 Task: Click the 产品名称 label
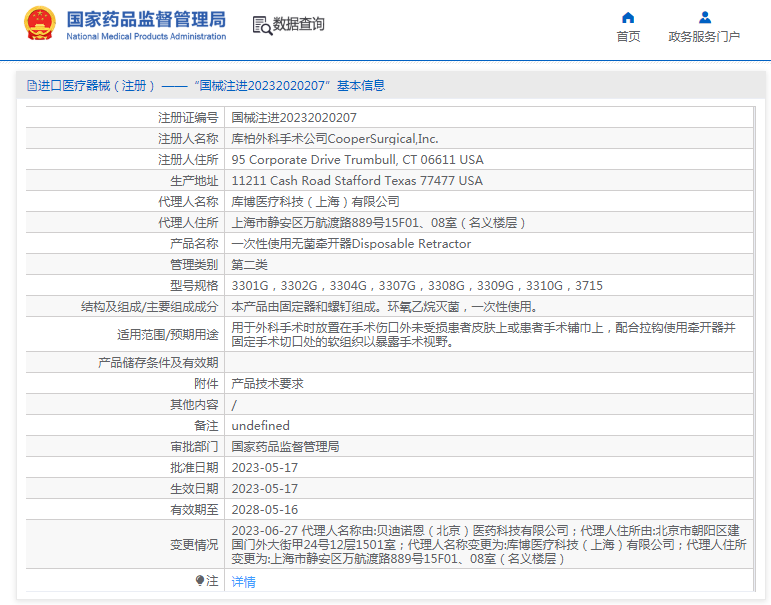194,244
